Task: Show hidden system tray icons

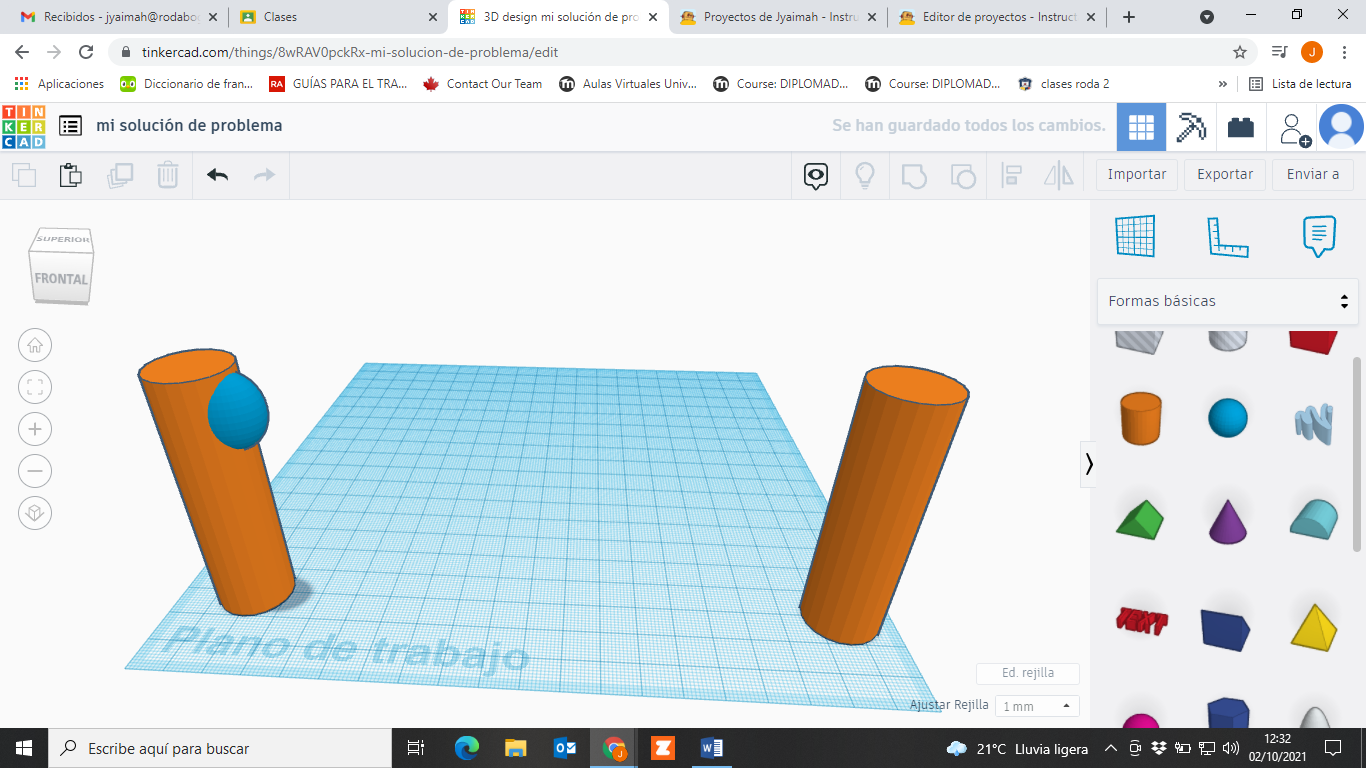Action: (x=1110, y=748)
